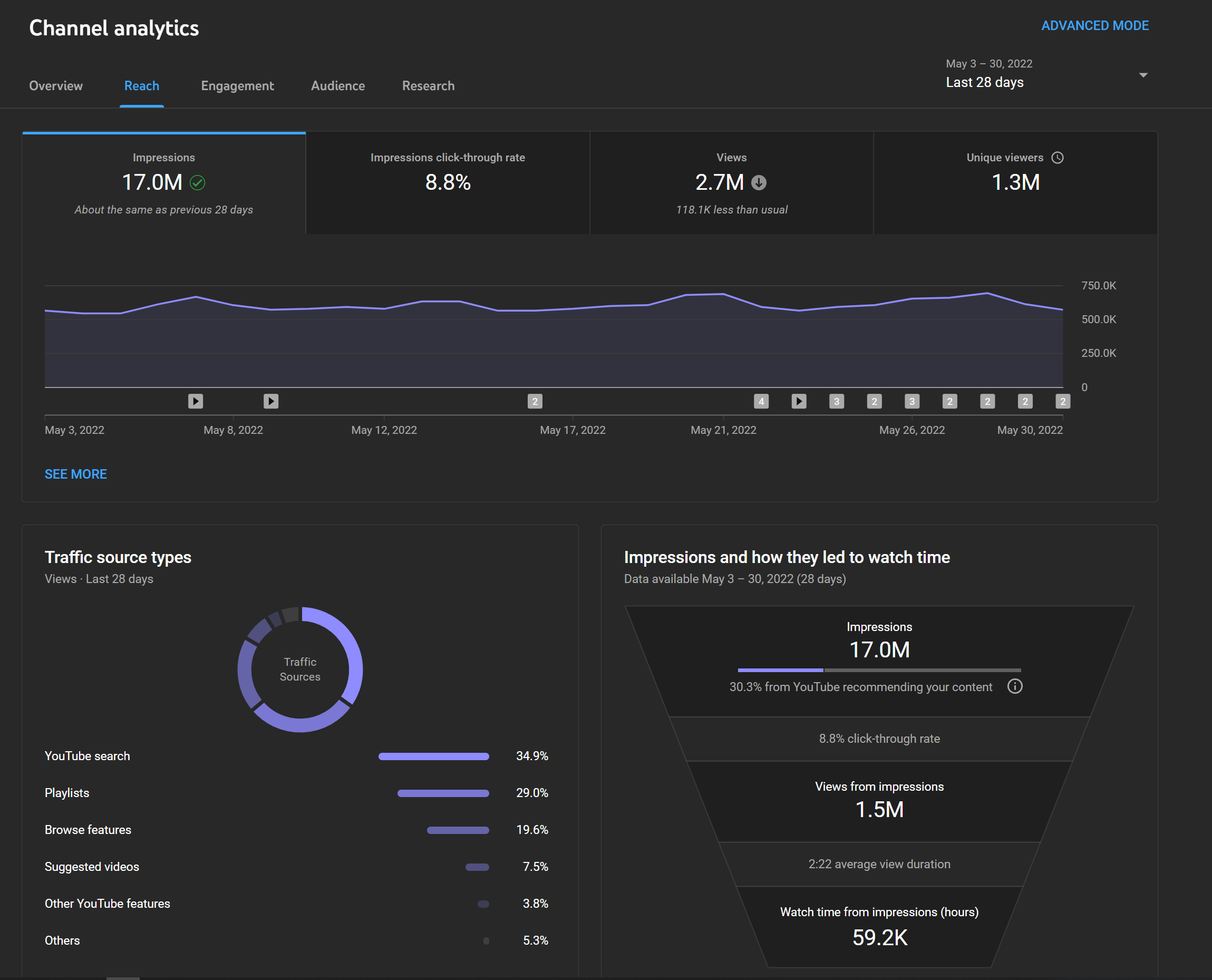Click the YouTube search 34.9% bar
The height and width of the screenshot is (980, 1212).
click(x=433, y=756)
